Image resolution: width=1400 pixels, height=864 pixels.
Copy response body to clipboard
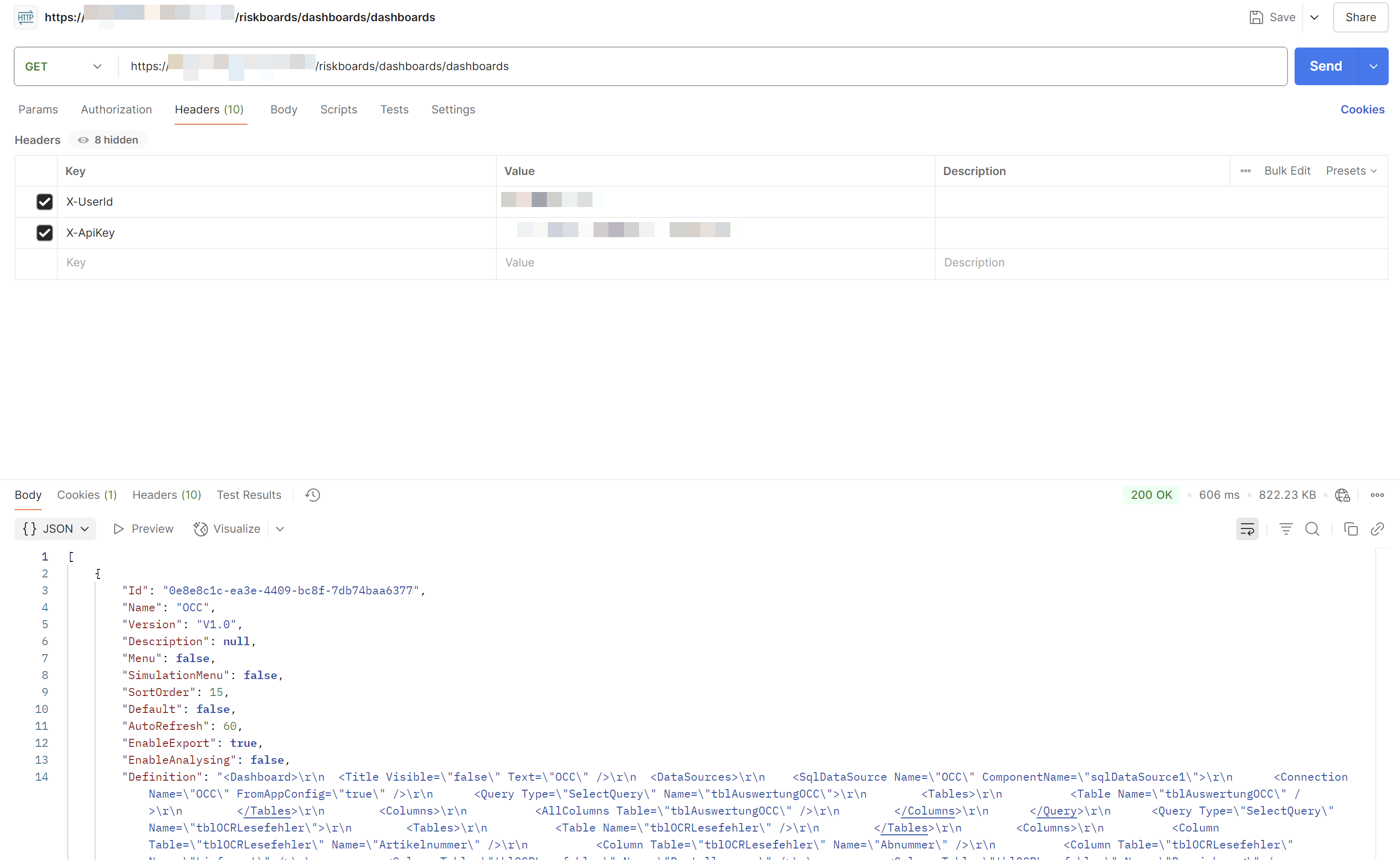[x=1350, y=529]
